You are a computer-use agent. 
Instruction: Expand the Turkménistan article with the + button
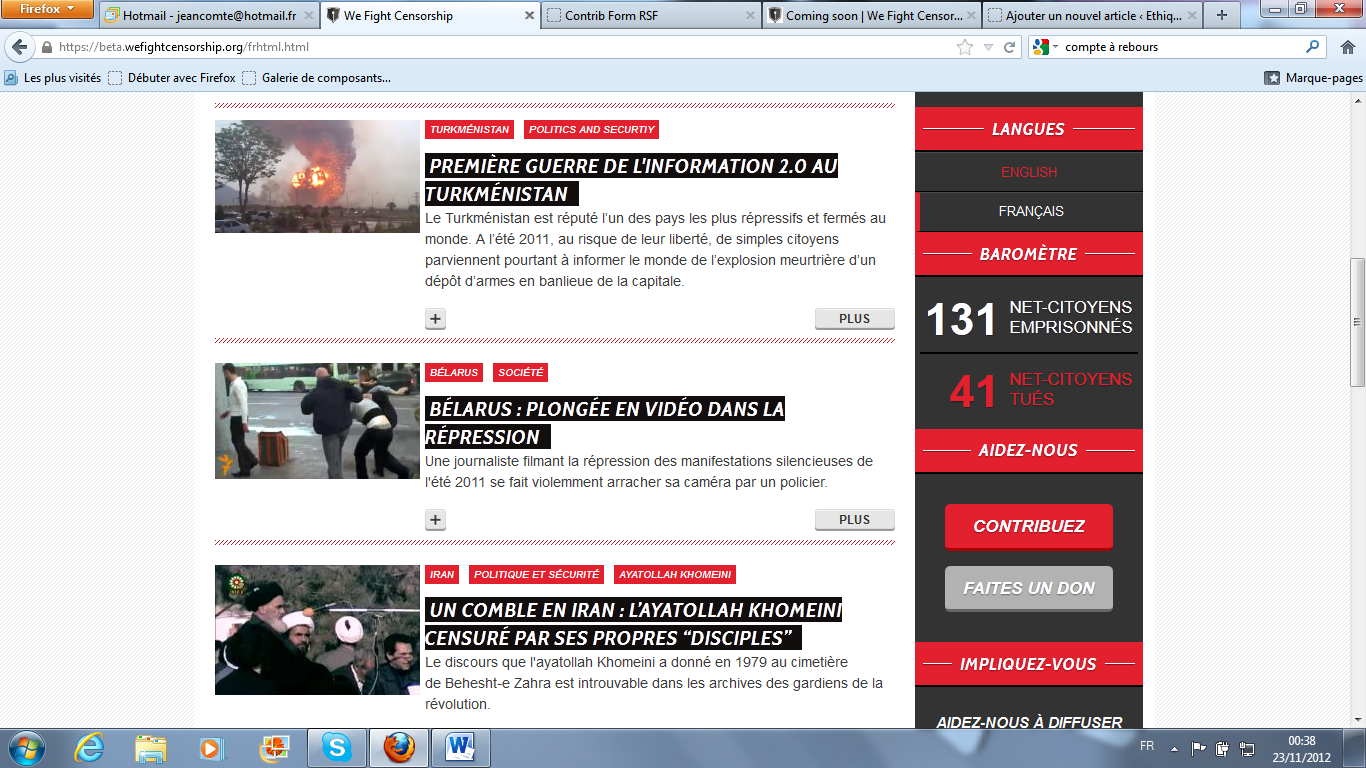click(x=435, y=319)
